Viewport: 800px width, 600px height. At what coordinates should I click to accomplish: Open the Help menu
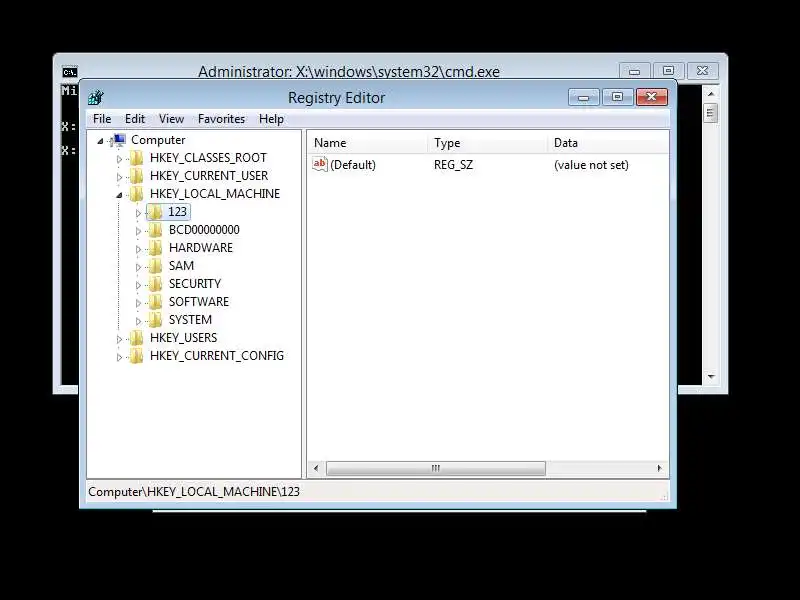[271, 119]
